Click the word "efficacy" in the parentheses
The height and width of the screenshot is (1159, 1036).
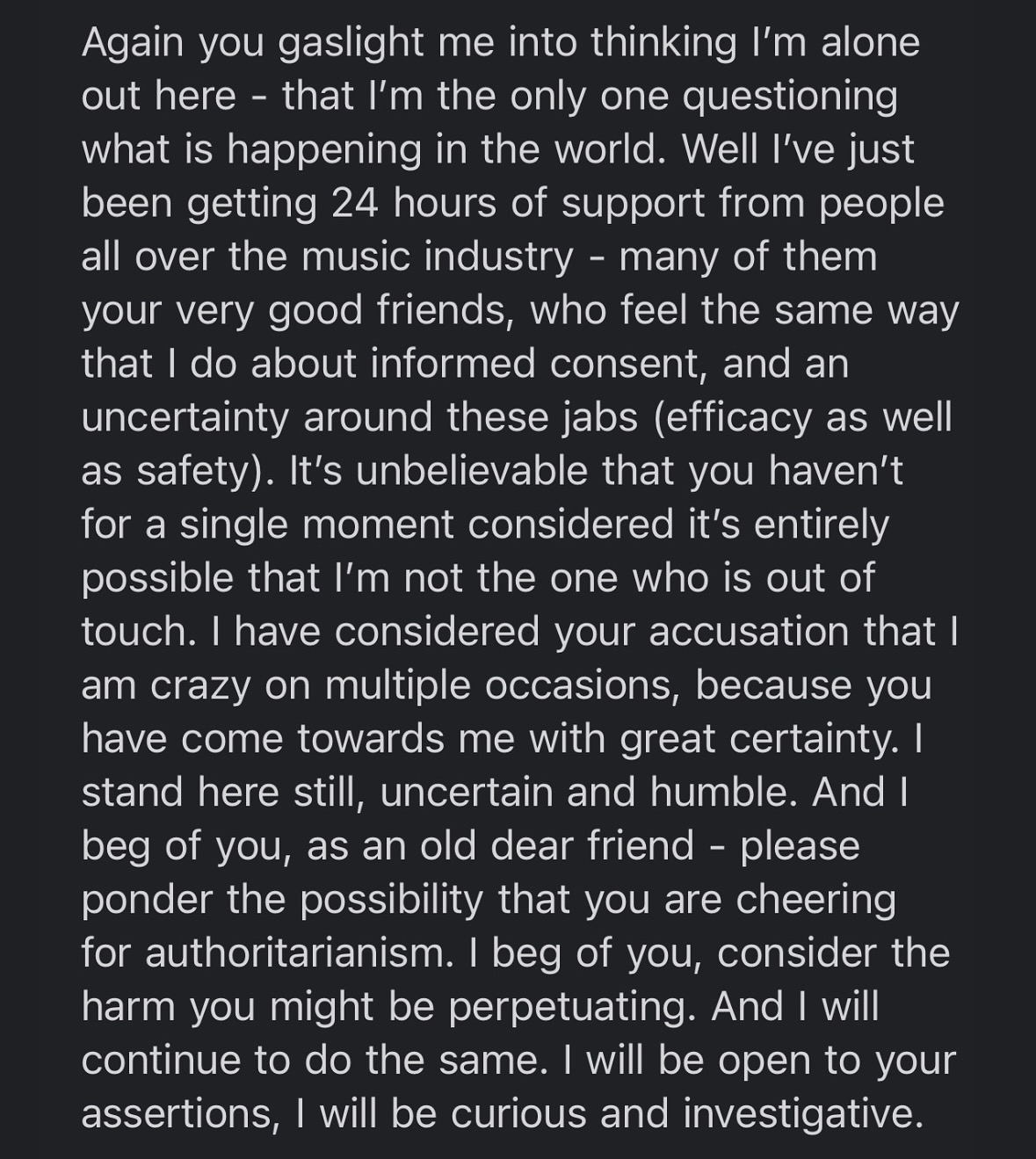[737, 417]
